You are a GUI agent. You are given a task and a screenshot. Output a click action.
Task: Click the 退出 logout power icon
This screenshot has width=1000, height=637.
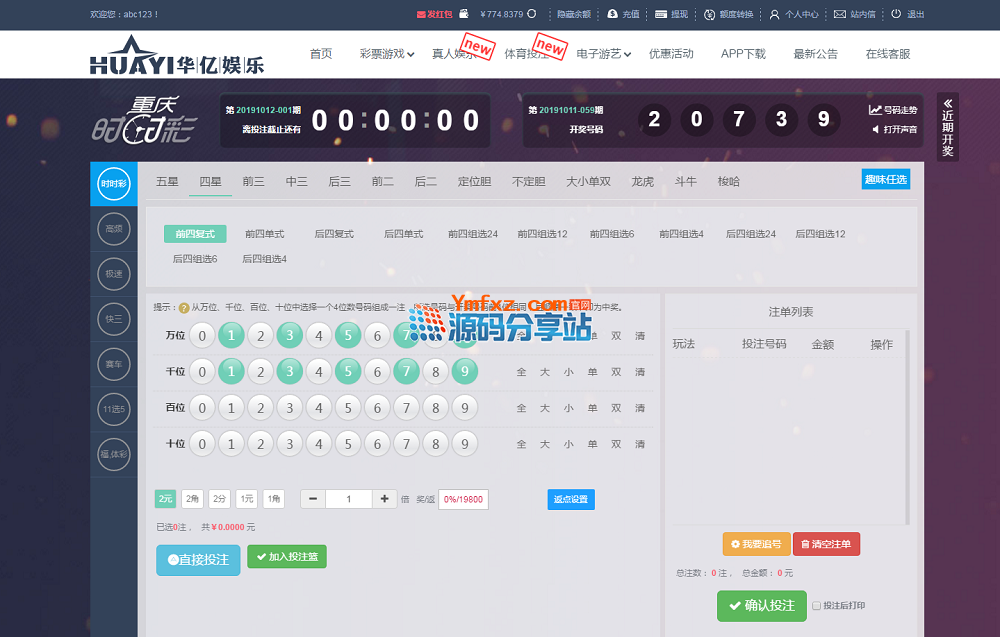pos(896,14)
